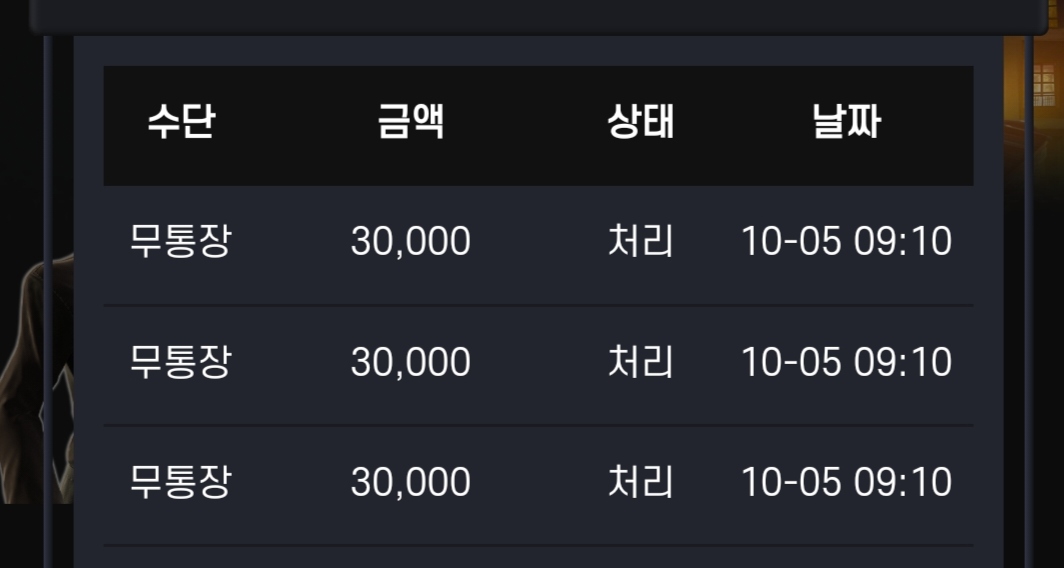The image size is (1064, 568).
Task: Select the 상태 column header
Action: coord(641,123)
